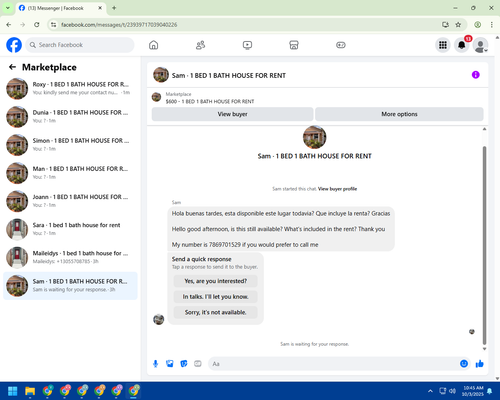This screenshot has width=500, height=400.
Task: Open Chrome three-dot menu
Action: click(492, 25)
